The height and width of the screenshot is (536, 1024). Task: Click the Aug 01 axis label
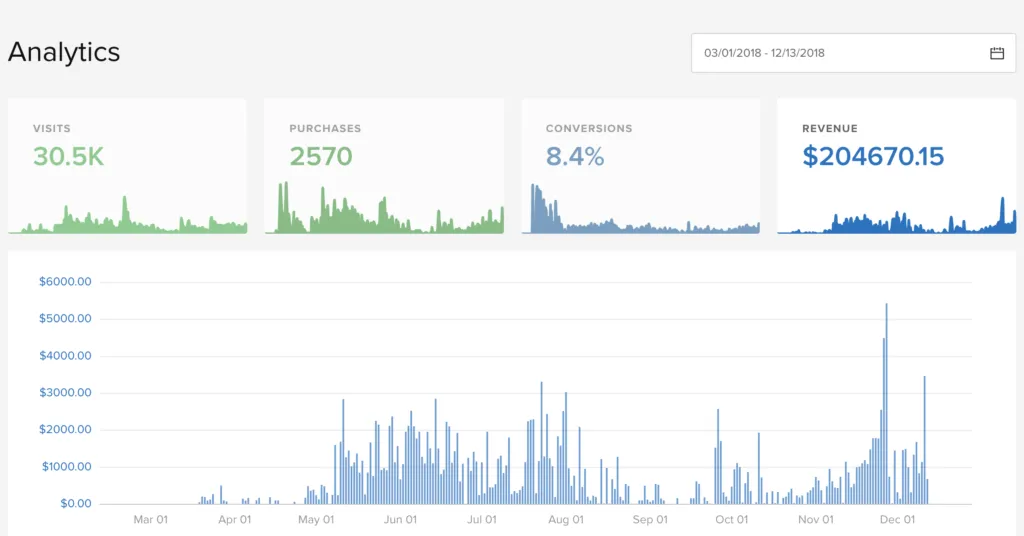[x=566, y=520]
